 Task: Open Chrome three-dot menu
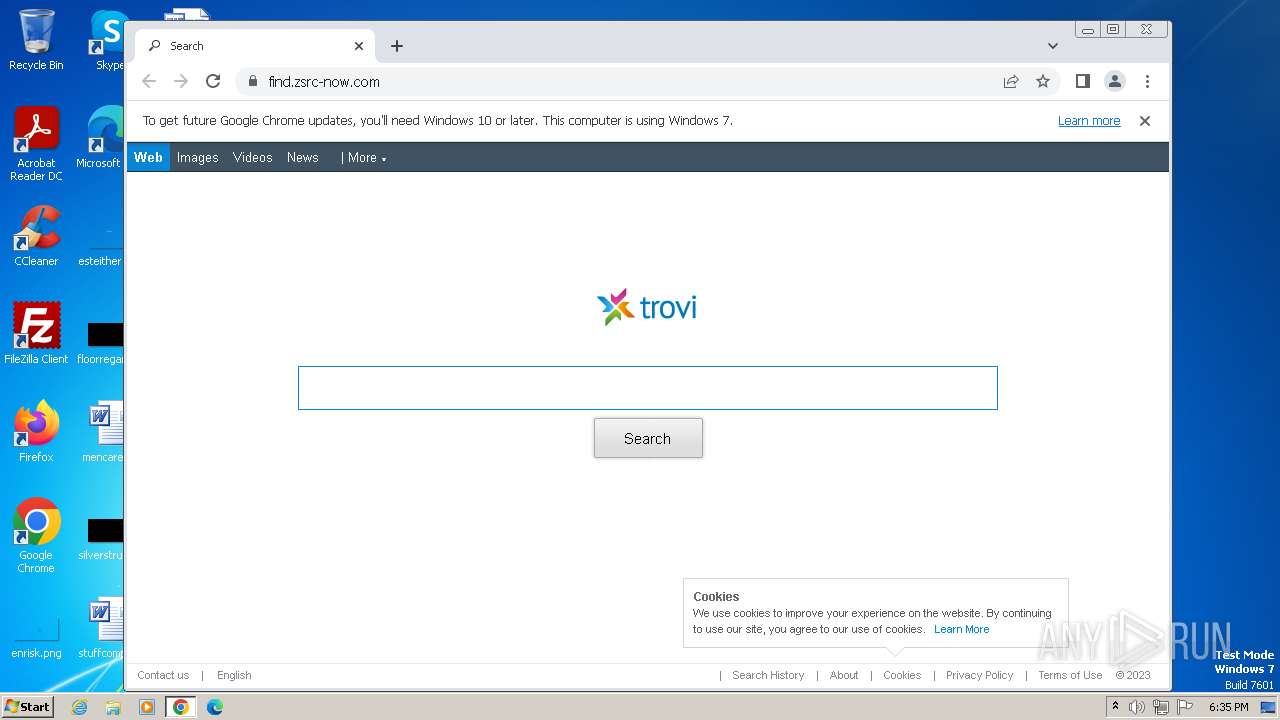point(1147,81)
